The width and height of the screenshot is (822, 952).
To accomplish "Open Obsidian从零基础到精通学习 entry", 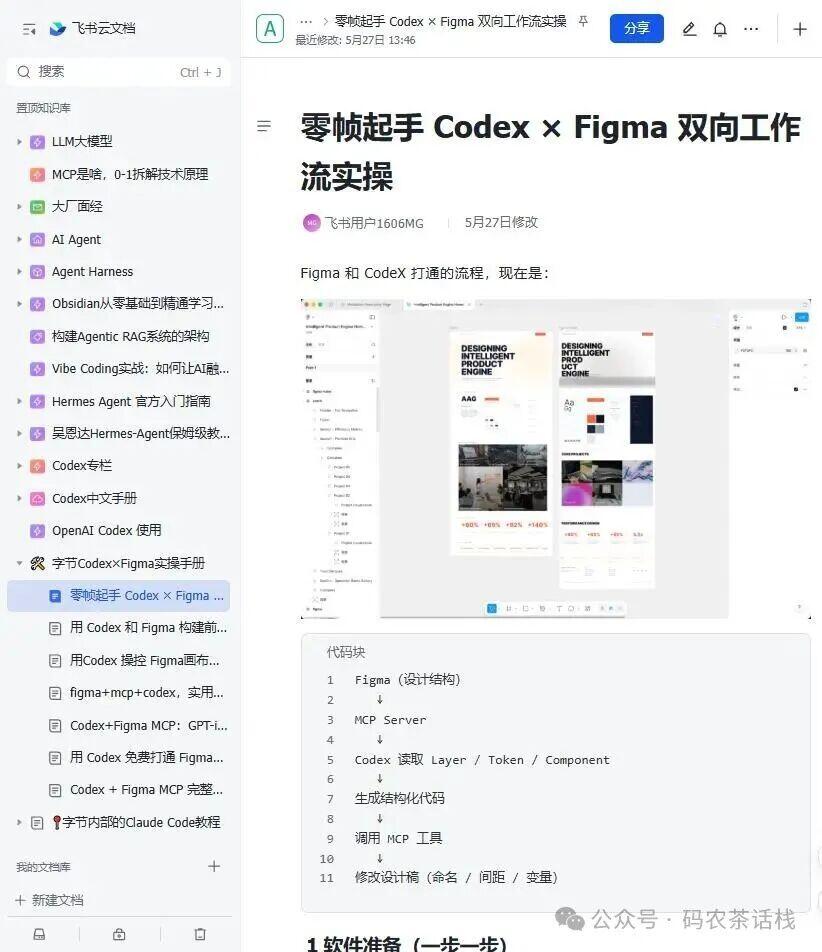I will (x=138, y=304).
